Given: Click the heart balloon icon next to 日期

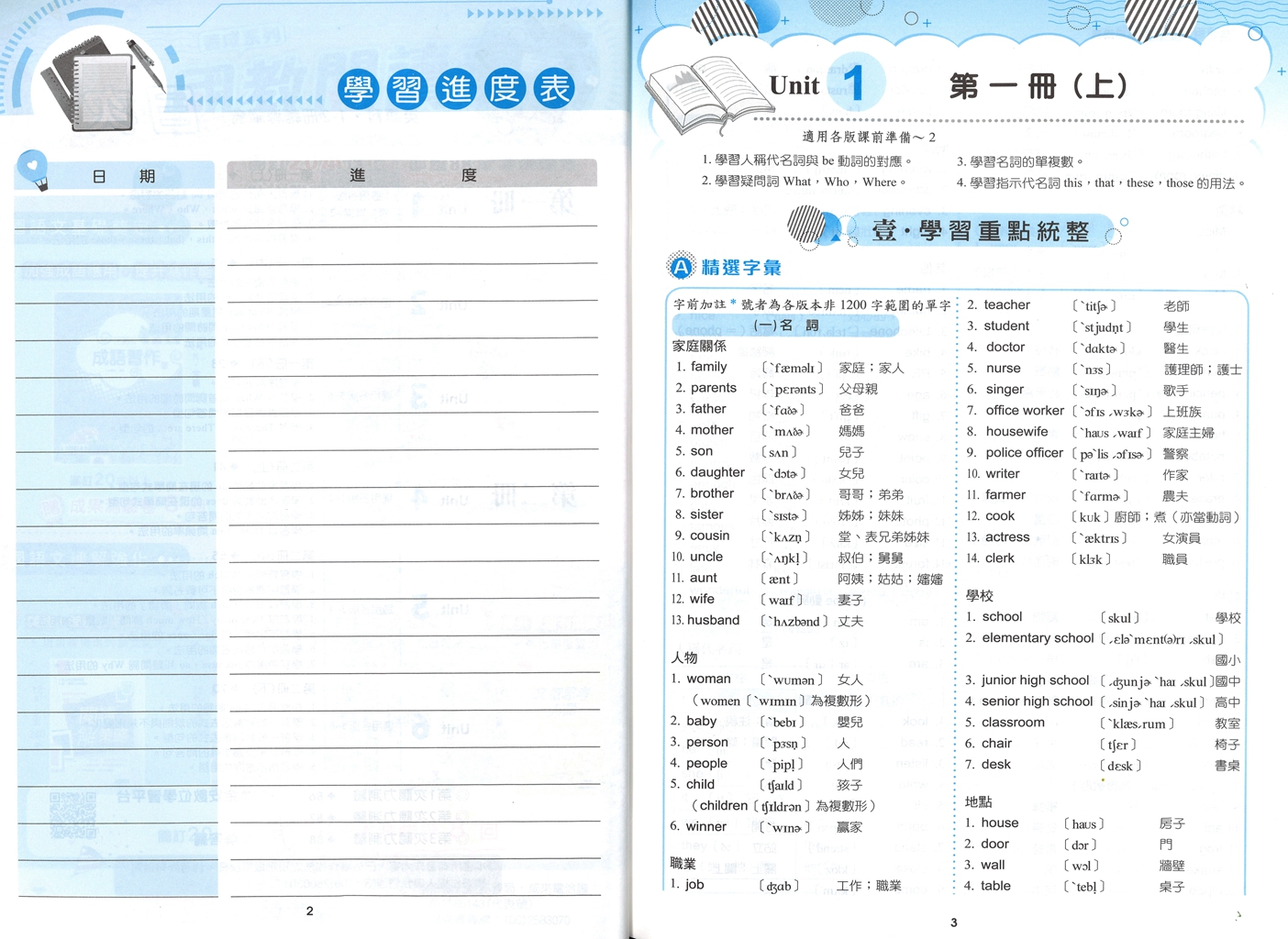Looking at the screenshot, I should (34, 170).
